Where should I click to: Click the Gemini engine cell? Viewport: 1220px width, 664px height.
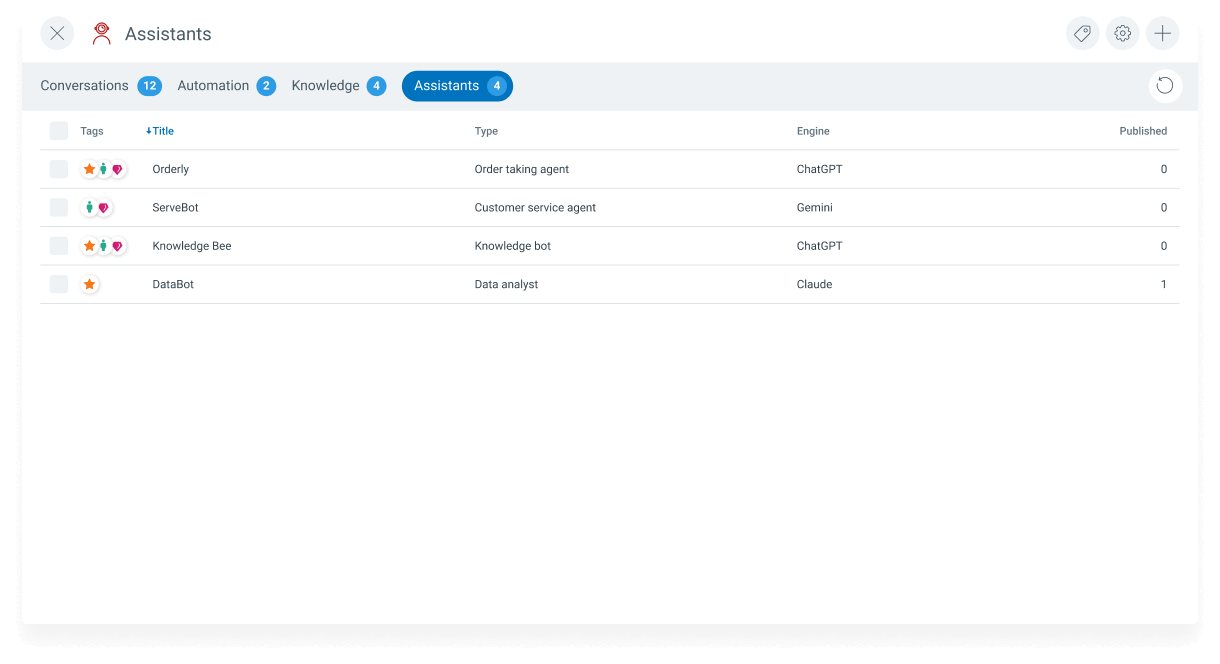pos(815,208)
